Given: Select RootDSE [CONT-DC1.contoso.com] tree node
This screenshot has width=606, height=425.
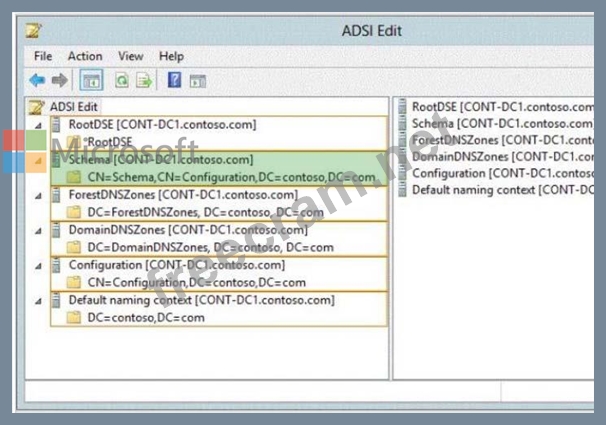Looking at the screenshot, I should tap(162, 124).
